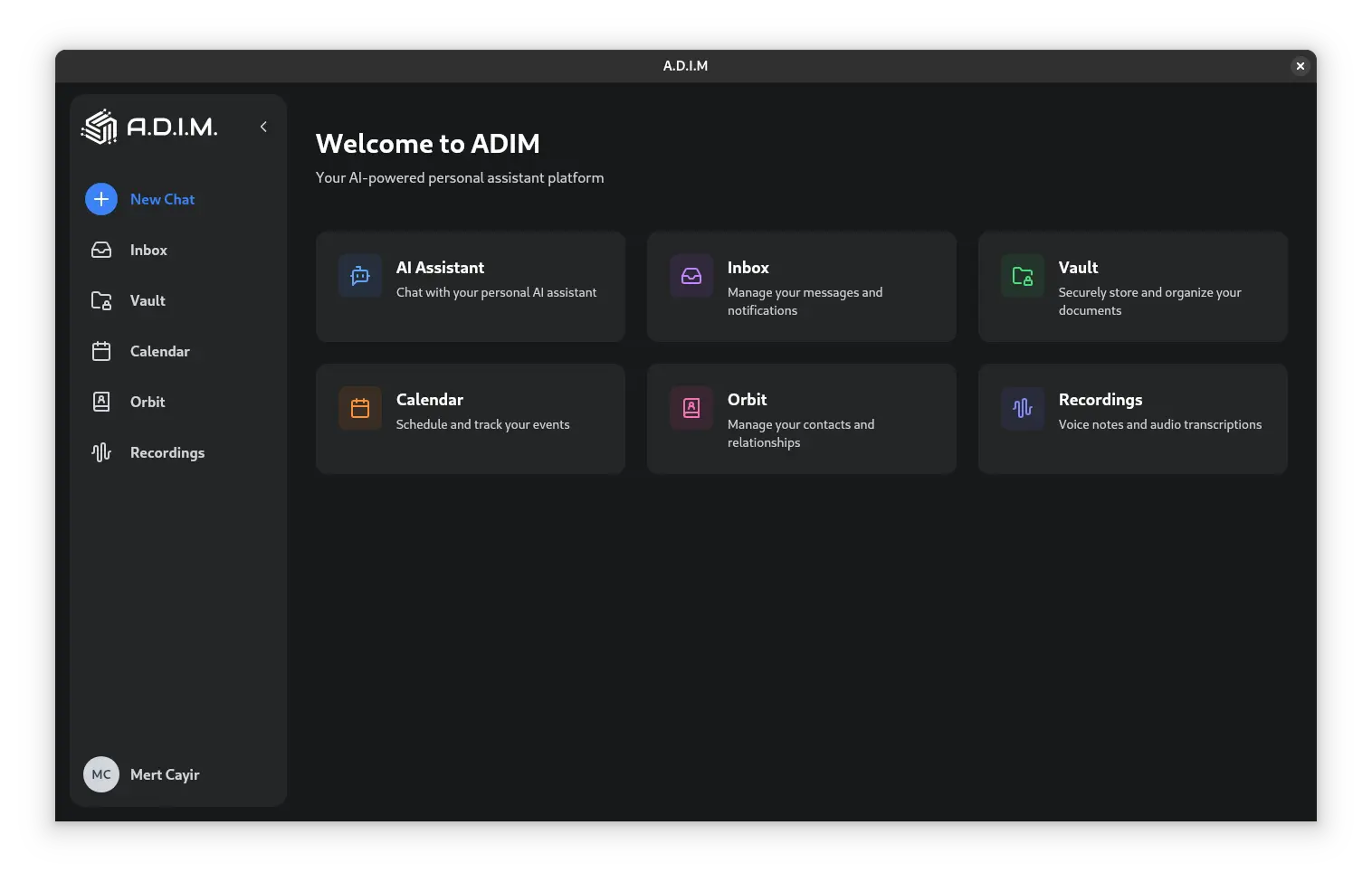The height and width of the screenshot is (882, 1372).
Task: Select the Orbit sidebar menu item
Action: click(148, 402)
